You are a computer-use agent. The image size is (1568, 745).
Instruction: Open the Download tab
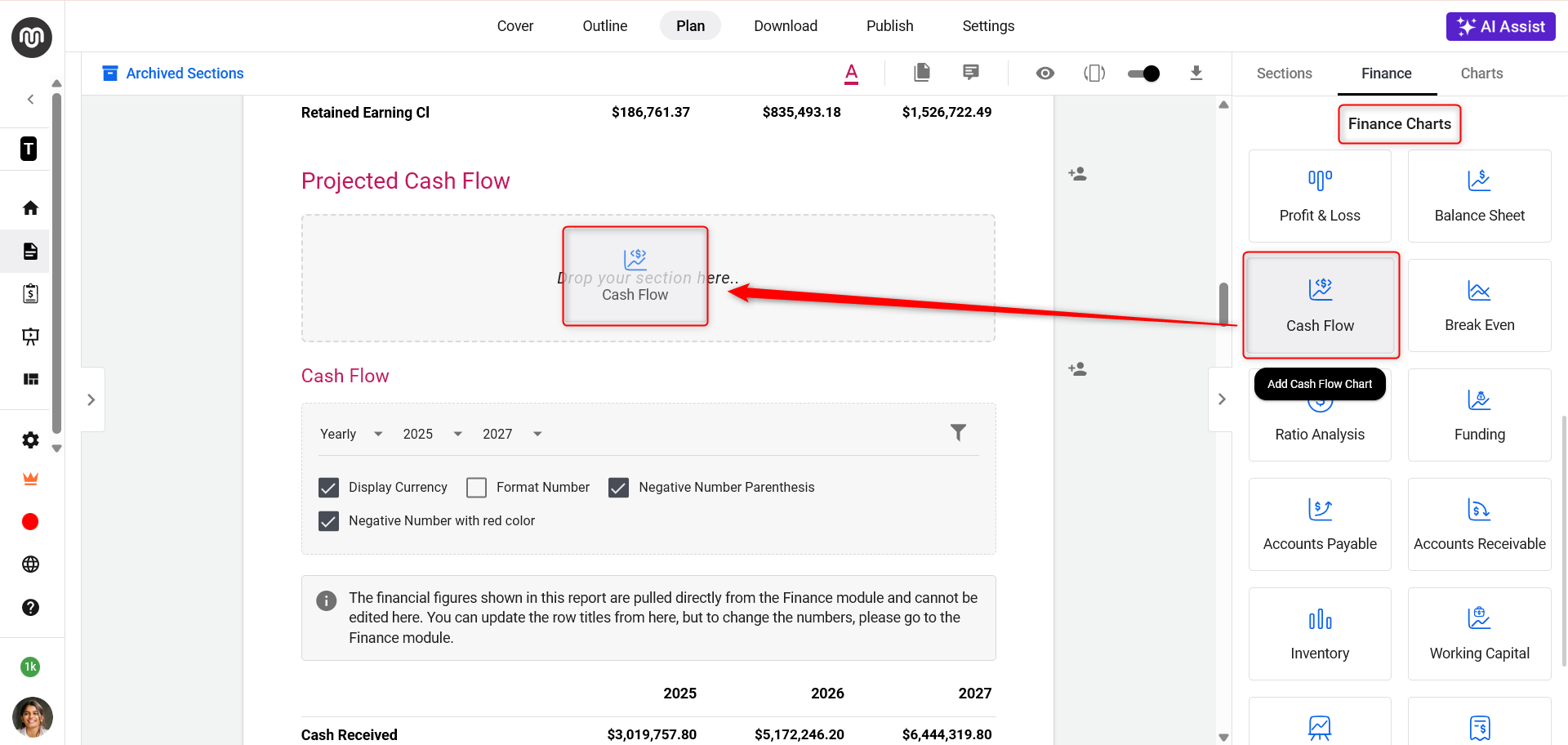(x=786, y=26)
